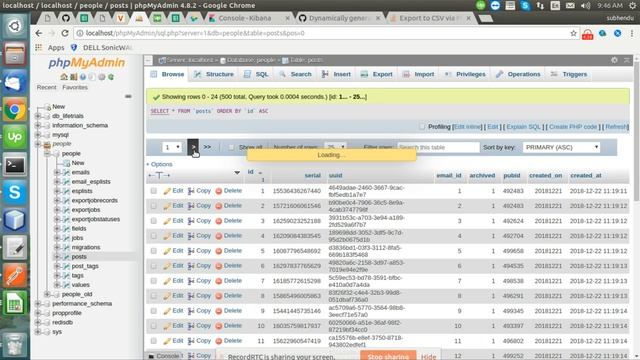Click Copy icon for row 3
The image size is (640, 360).
click(191, 221)
